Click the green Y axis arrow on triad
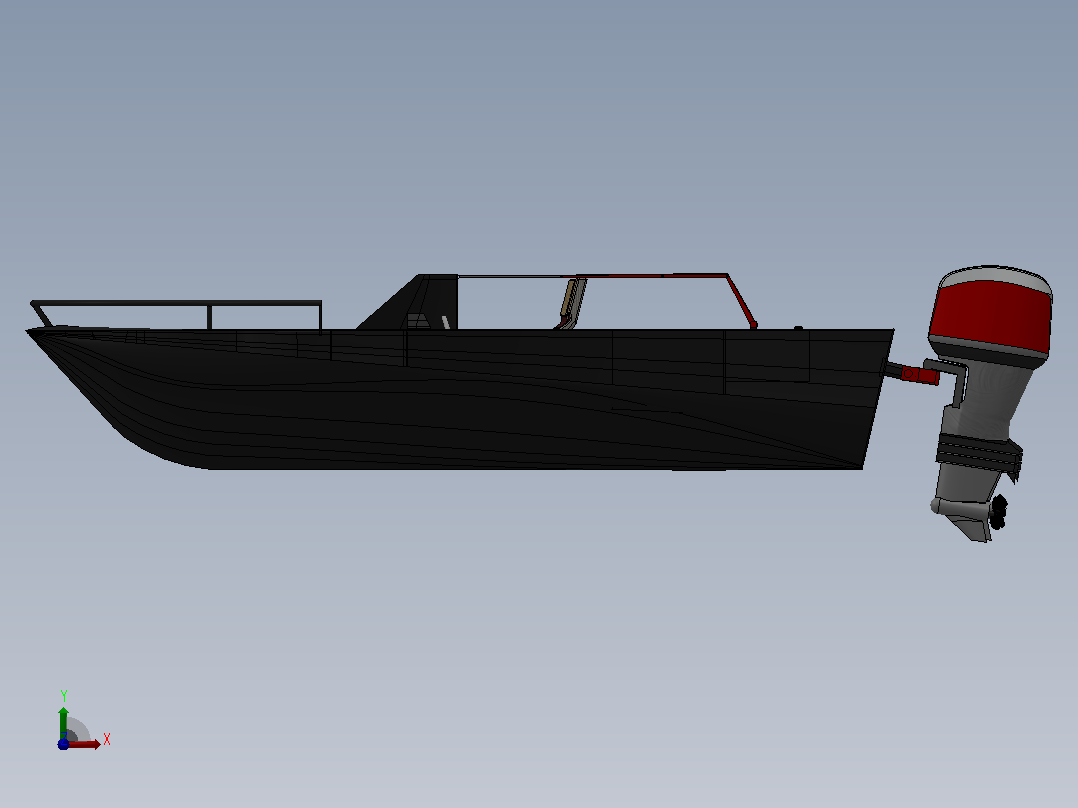Viewport: 1078px width, 808px height. [x=63, y=722]
